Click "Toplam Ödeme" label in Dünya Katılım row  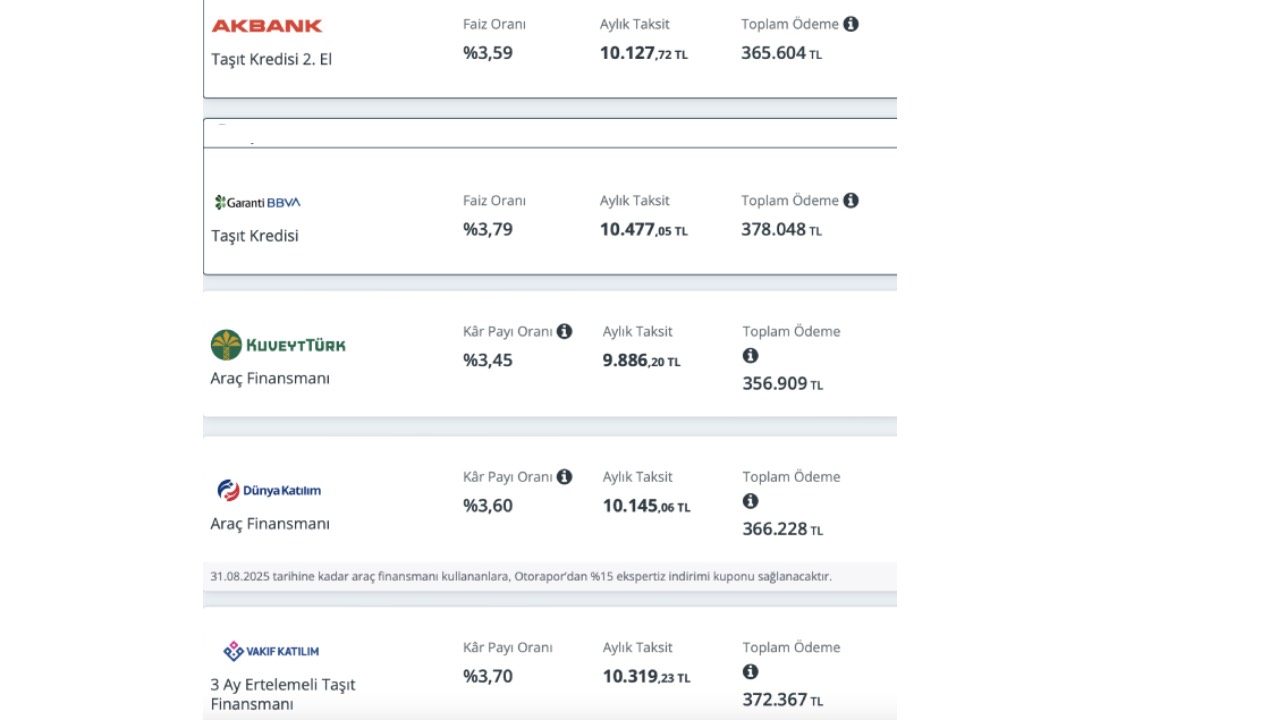791,478
